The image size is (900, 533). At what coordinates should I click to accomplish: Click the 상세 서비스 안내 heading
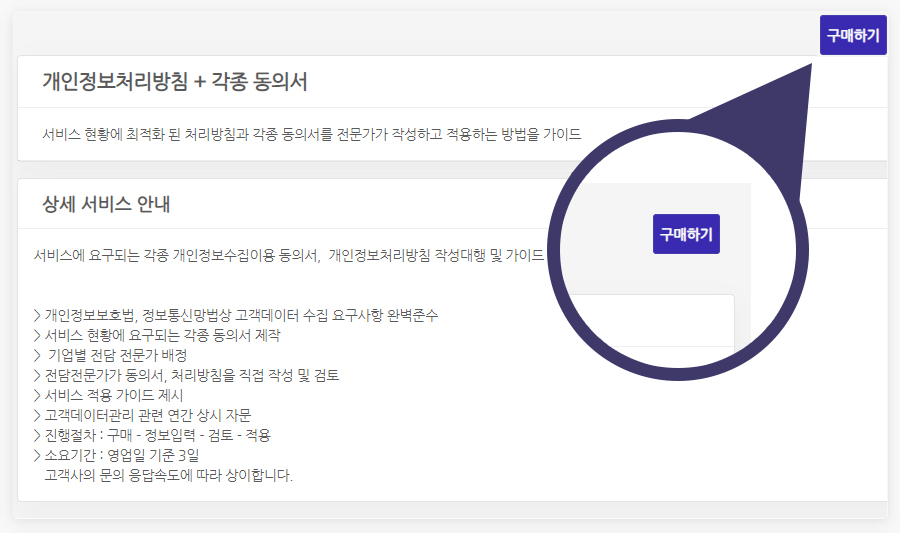(106, 204)
